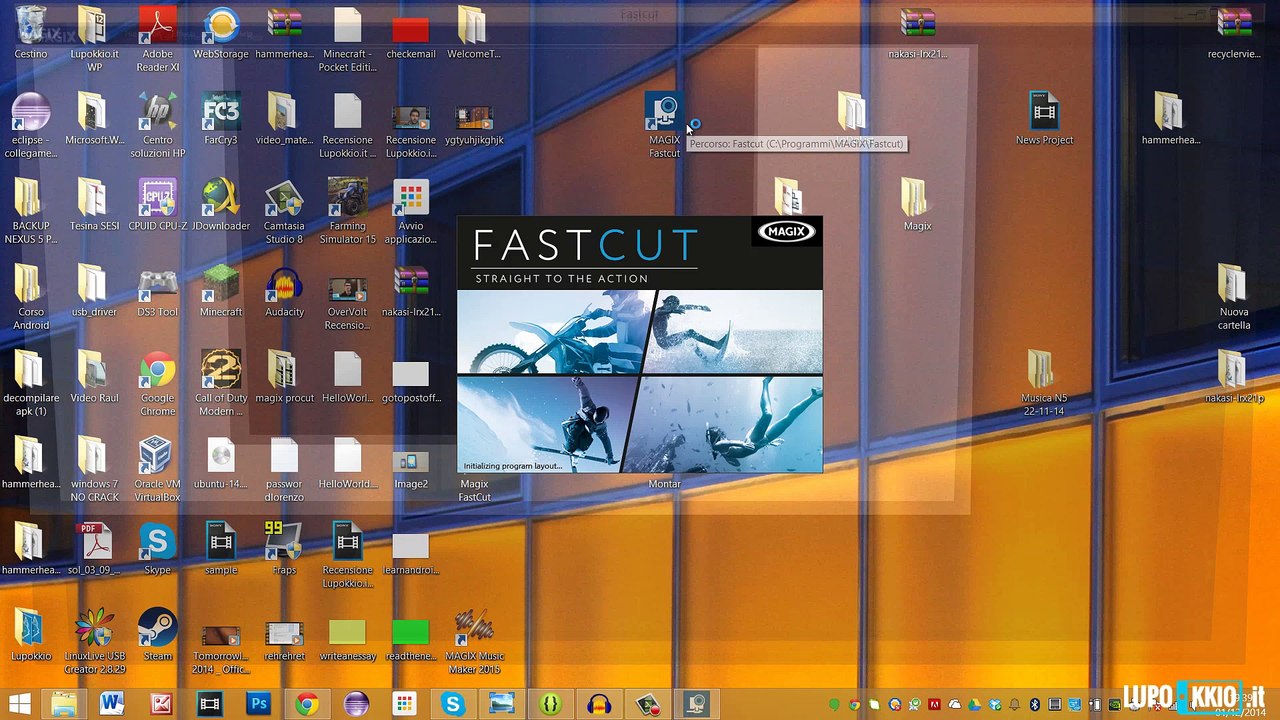Select the learnandroi... file
Viewport: 1280px width, 720px height.
coord(410,548)
